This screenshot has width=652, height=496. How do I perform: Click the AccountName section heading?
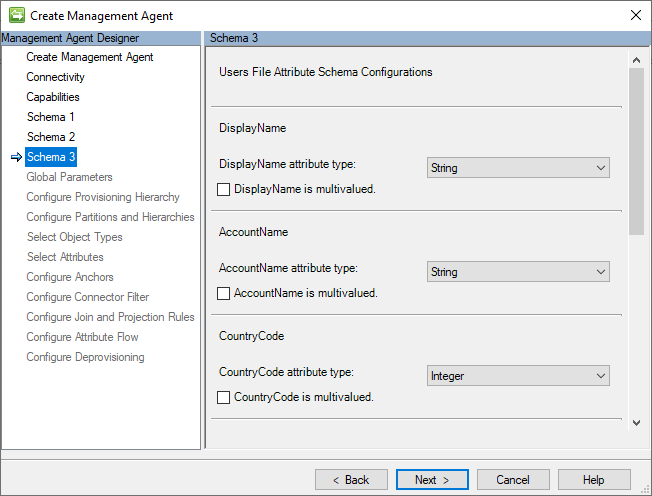pos(253,232)
